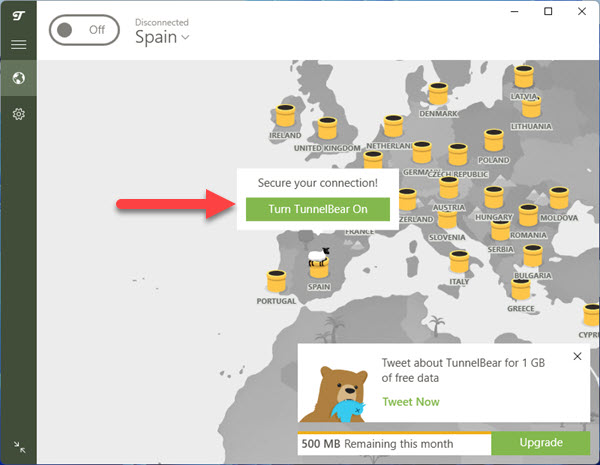Select the Italy tunnel icon
The height and width of the screenshot is (465, 600).
tap(459, 261)
